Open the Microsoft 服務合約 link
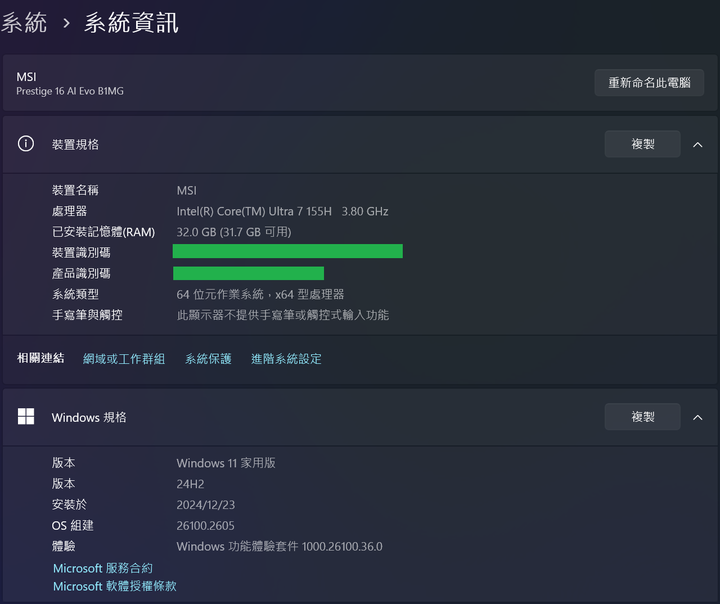 103,568
